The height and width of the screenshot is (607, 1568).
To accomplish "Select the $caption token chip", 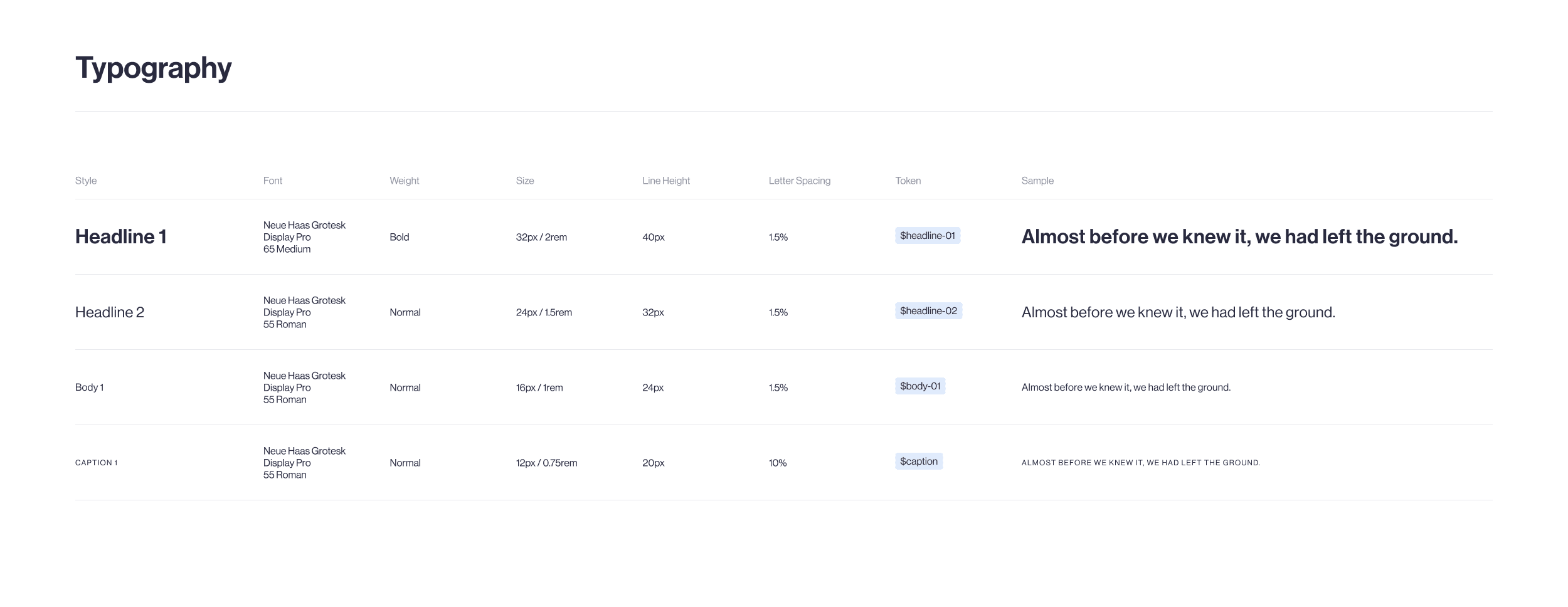I will (x=919, y=462).
